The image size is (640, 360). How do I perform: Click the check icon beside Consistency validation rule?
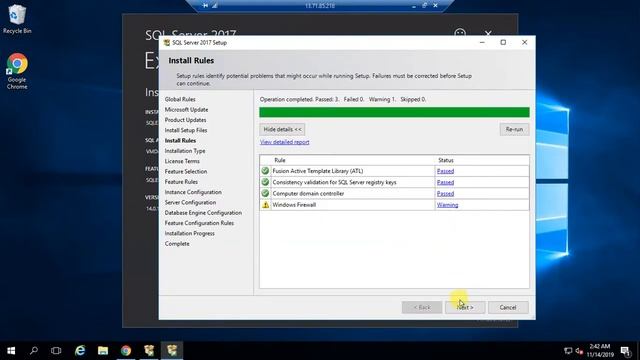coord(265,182)
